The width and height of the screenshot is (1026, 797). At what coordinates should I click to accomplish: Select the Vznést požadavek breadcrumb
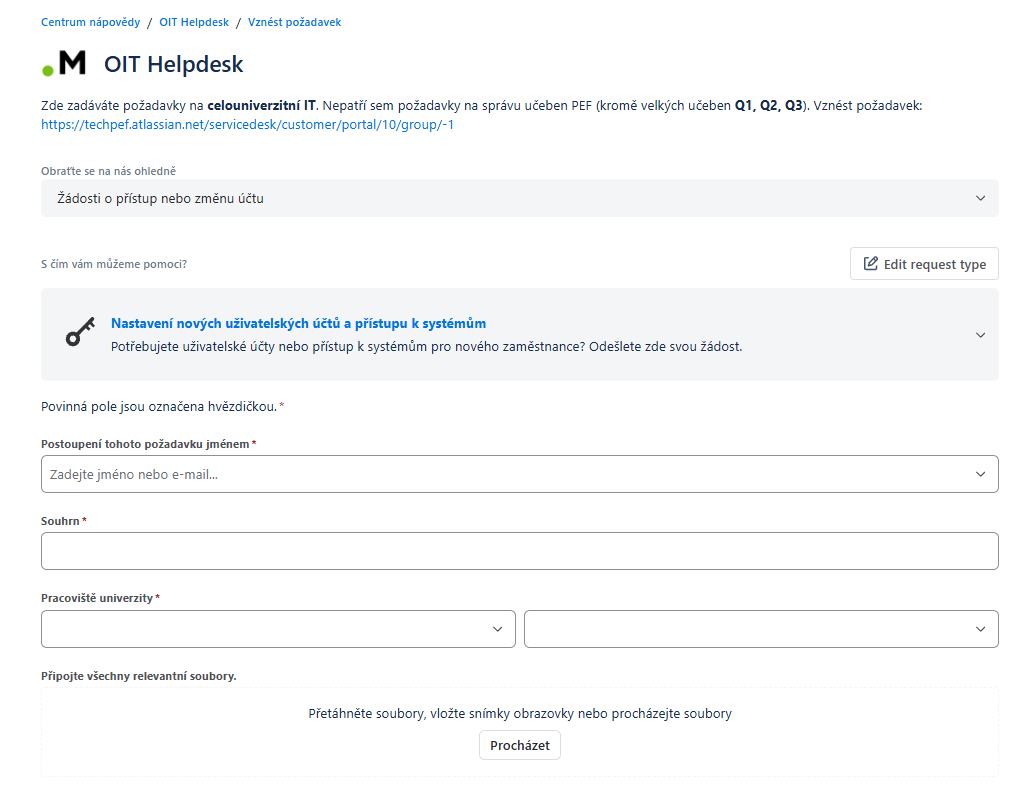tap(294, 22)
